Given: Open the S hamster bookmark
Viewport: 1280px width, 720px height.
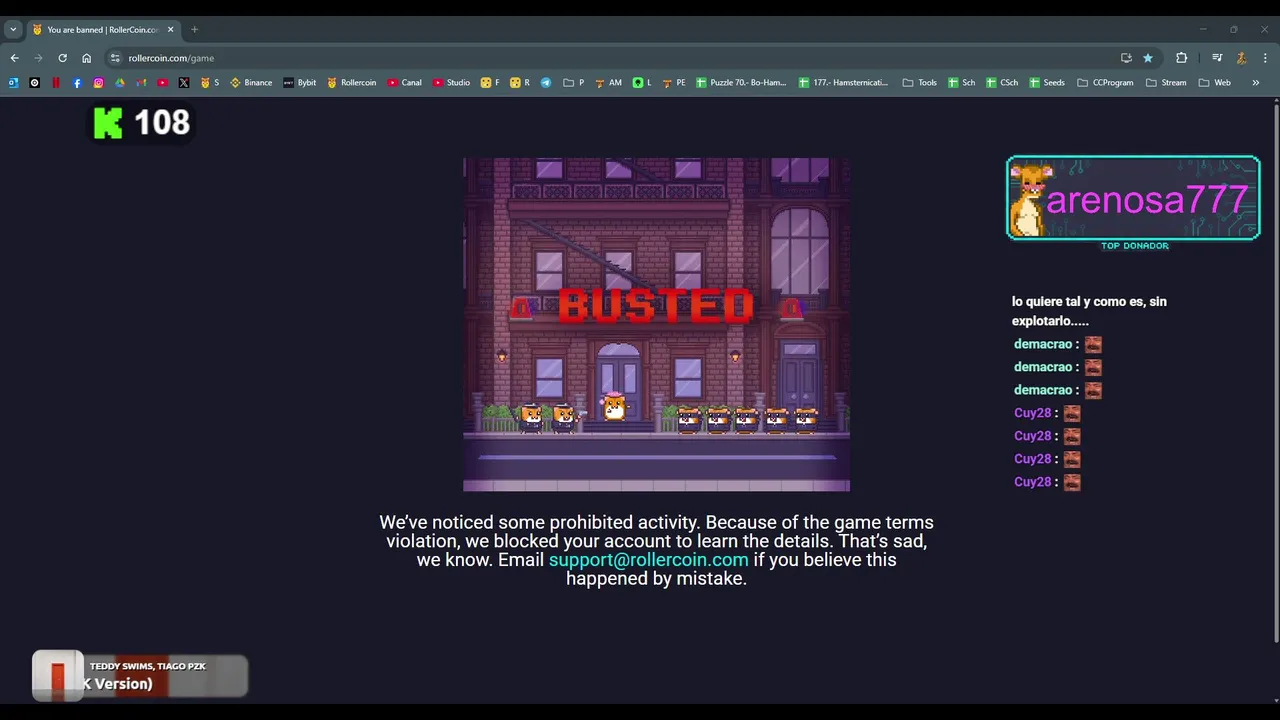Looking at the screenshot, I should pos(210,83).
